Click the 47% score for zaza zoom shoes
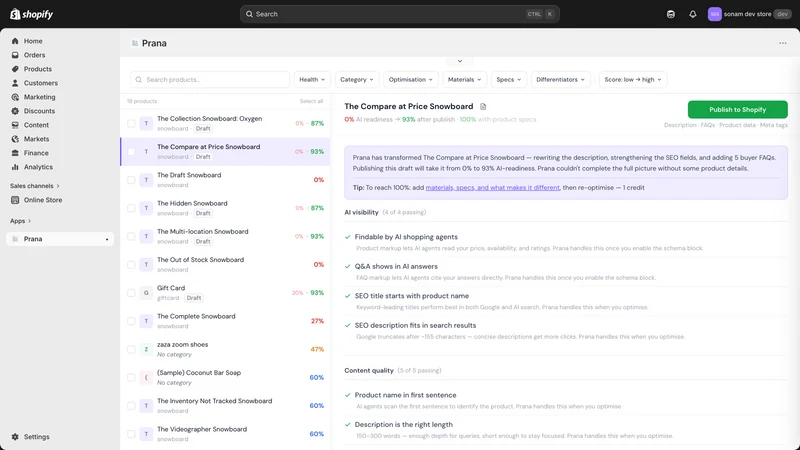The width and height of the screenshot is (800, 450). tap(317, 349)
